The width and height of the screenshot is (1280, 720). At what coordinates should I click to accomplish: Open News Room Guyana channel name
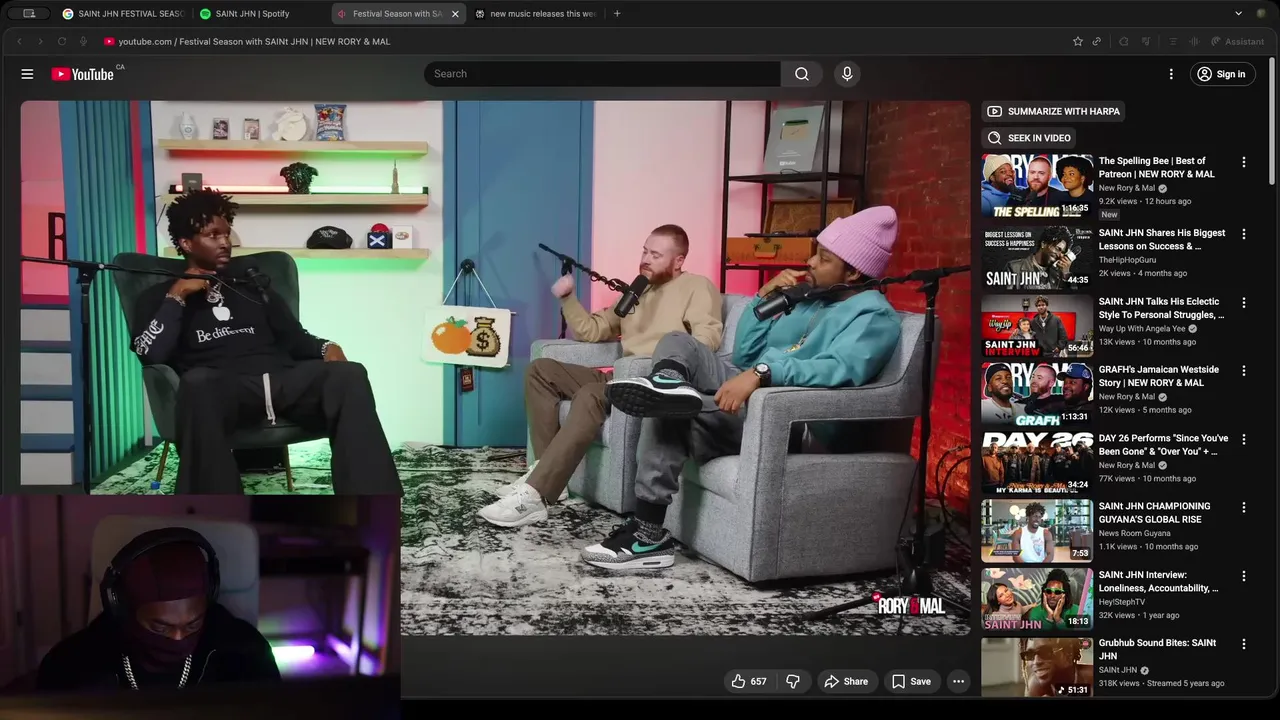click(x=1134, y=534)
